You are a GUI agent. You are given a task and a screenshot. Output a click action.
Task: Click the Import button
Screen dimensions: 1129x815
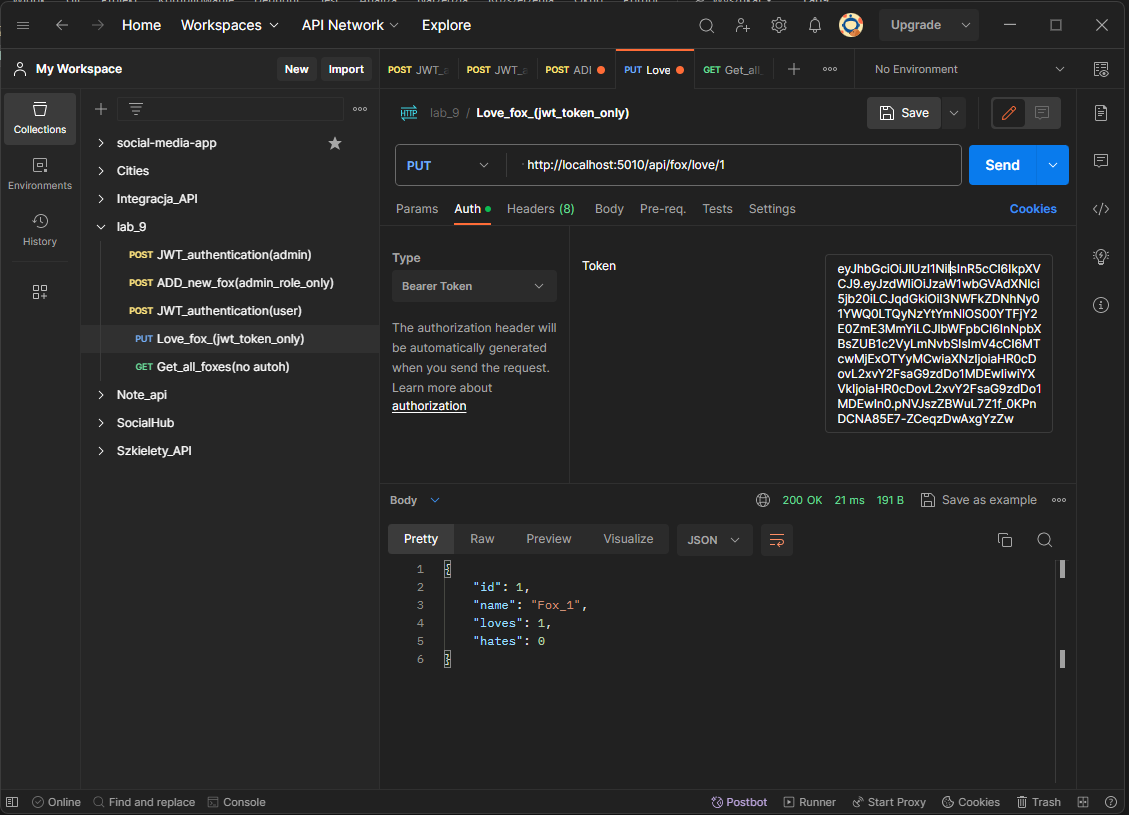pos(346,69)
